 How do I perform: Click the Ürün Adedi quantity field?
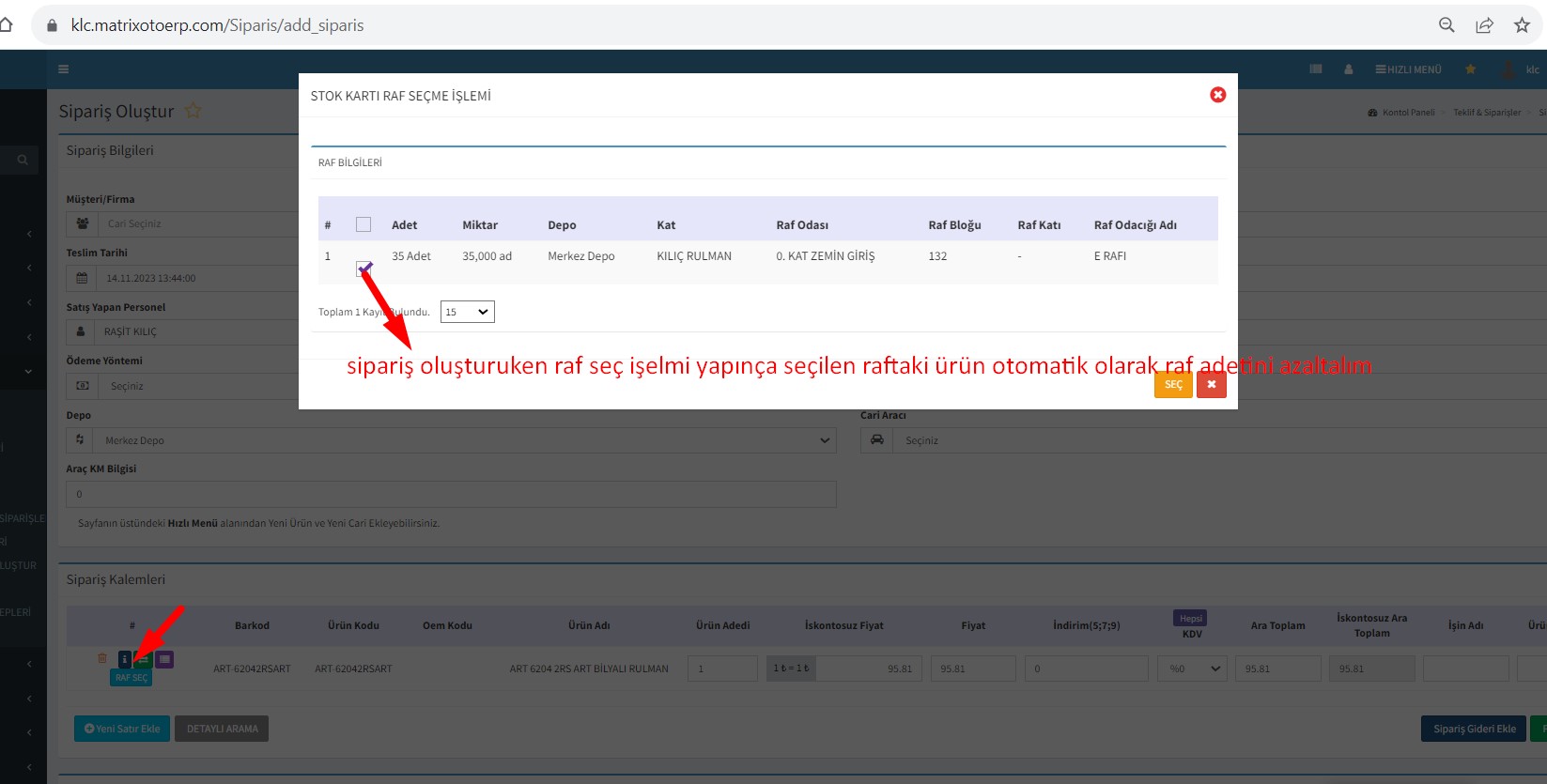[x=722, y=669]
